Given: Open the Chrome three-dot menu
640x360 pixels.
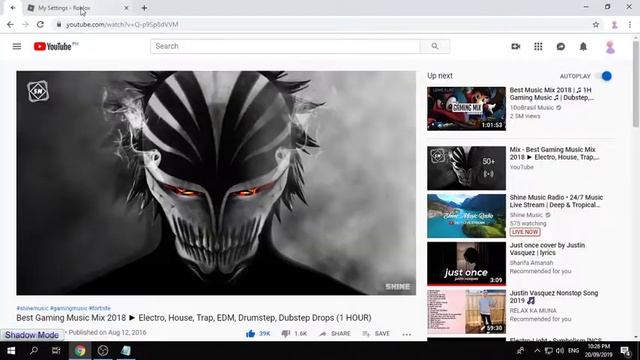Looking at the screenshot, I should (x=630, y=25).
